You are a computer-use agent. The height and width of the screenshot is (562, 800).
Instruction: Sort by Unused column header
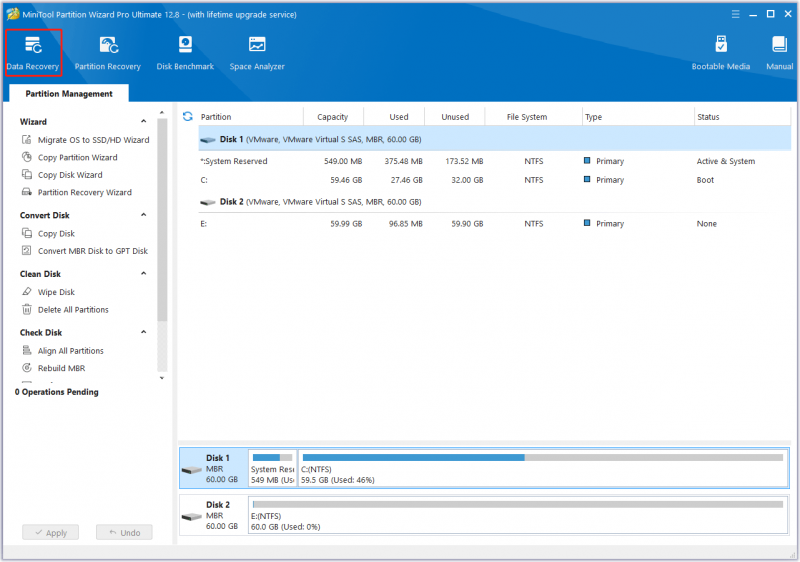[455, 117]
